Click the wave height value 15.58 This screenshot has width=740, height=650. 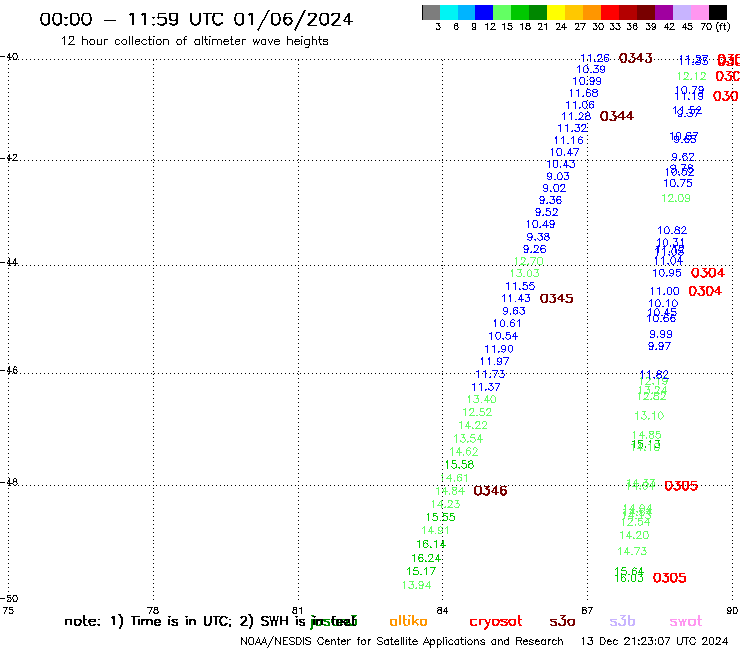459,465
